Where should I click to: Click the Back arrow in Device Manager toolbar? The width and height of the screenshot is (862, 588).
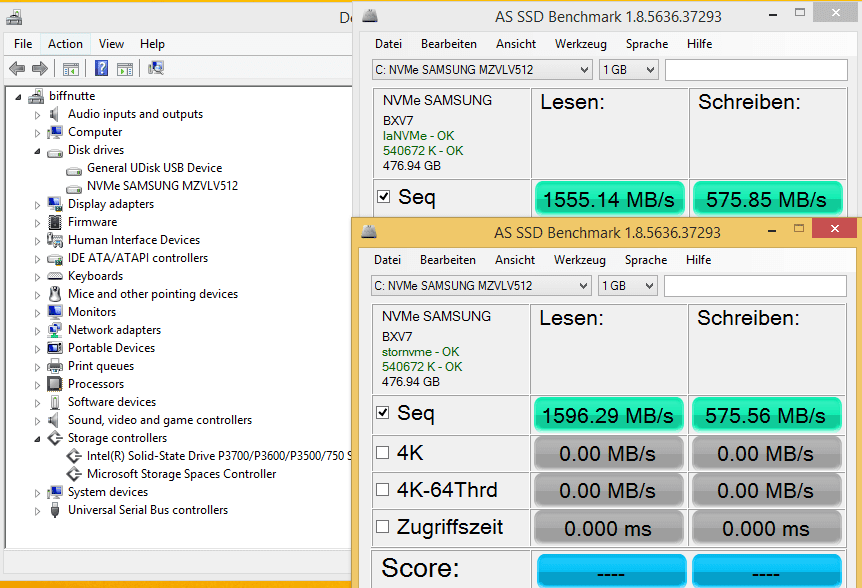[17, 69]
